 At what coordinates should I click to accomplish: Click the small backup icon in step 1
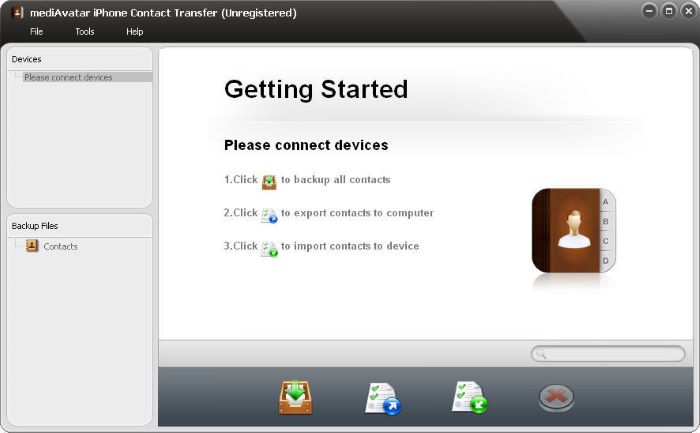pos(269,182)
